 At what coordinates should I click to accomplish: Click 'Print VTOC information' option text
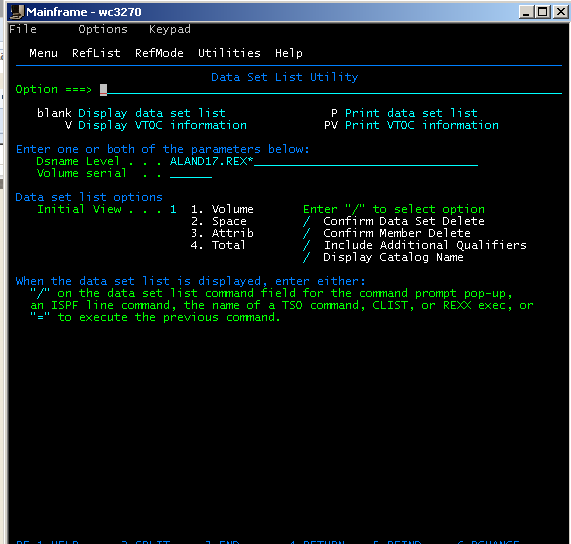422,125
